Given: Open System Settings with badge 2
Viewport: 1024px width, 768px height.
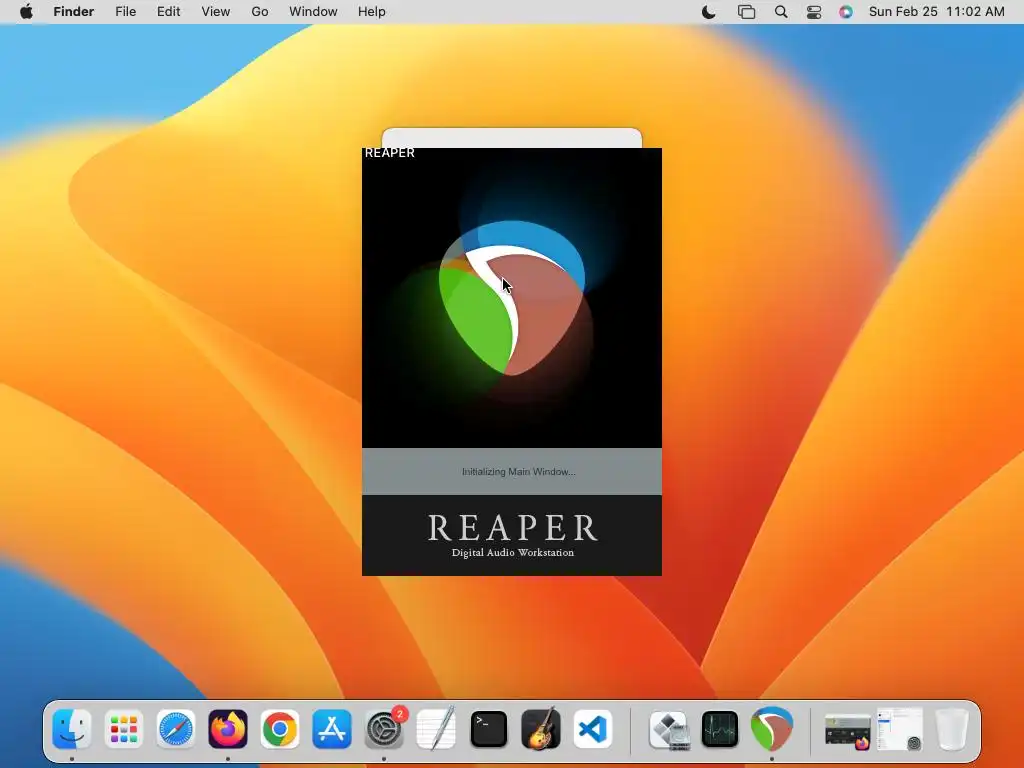Looking at the screenshot, I should (x=384, y=729).
